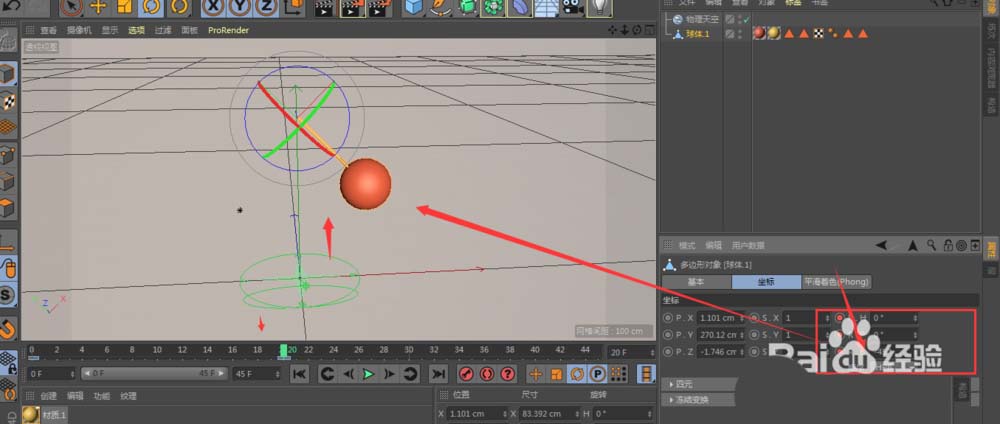This screenshot has height=424, width=1000.
Task: Activate the Move tool in top toolbar
Action: [x=98, y=7]
